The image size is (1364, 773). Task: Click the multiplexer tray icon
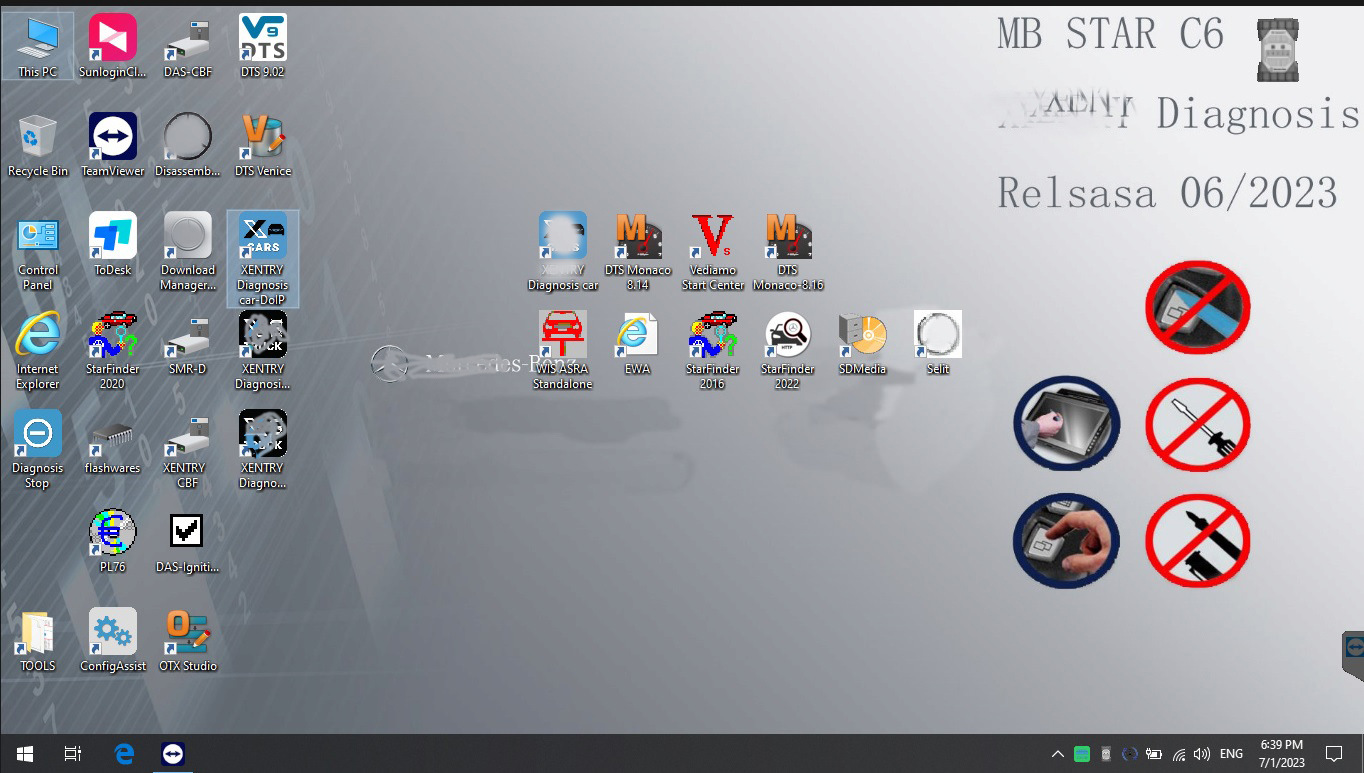point(1106,754)
